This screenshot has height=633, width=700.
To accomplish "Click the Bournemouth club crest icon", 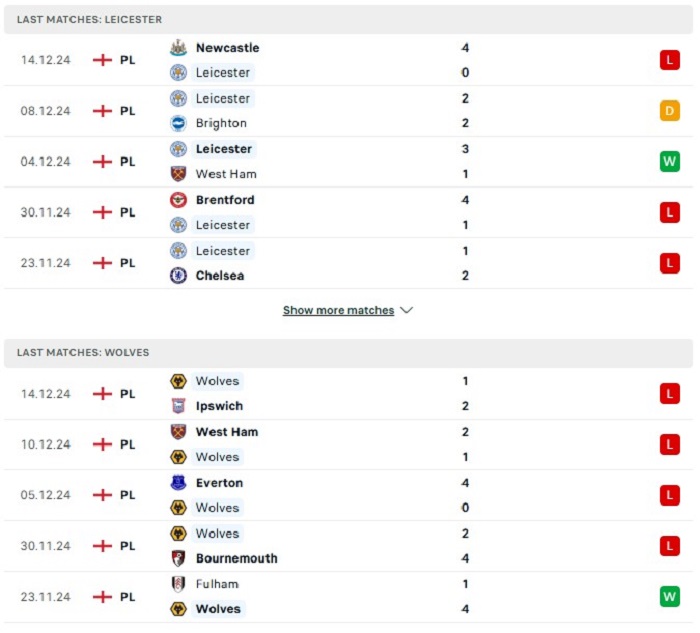I will (178, 558).
